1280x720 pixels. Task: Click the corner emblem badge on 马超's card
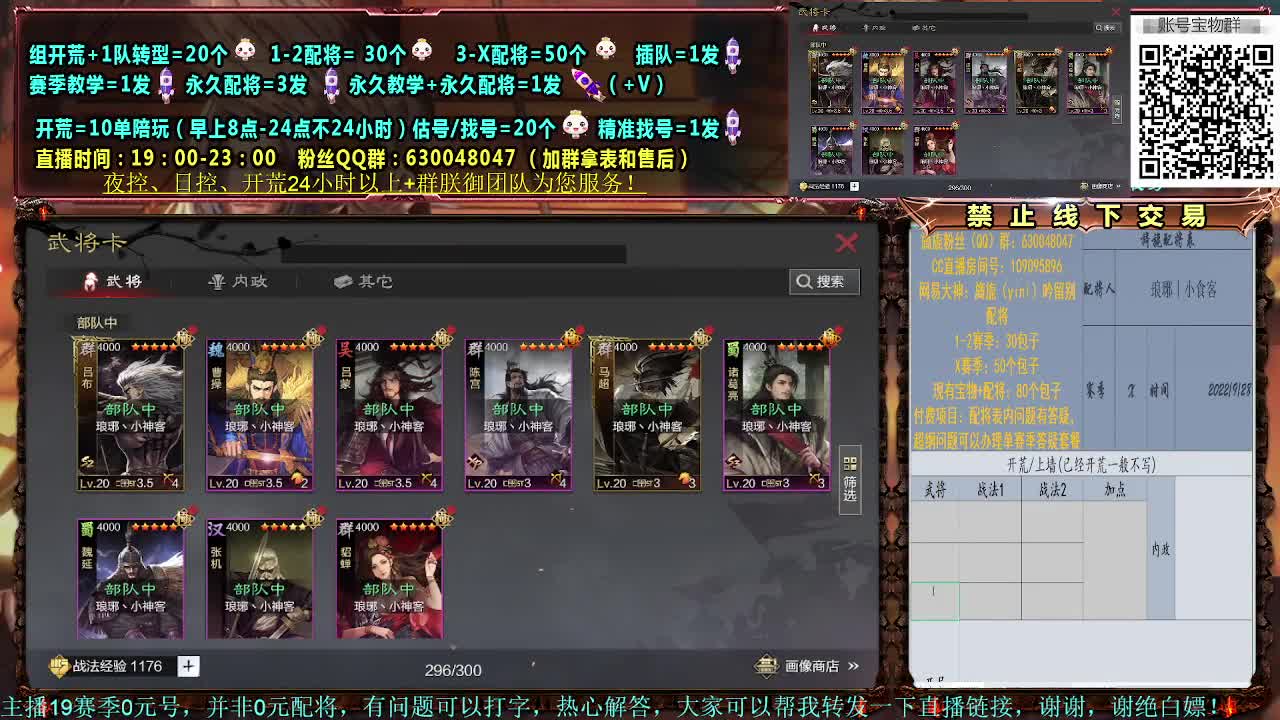coord(700,337)
